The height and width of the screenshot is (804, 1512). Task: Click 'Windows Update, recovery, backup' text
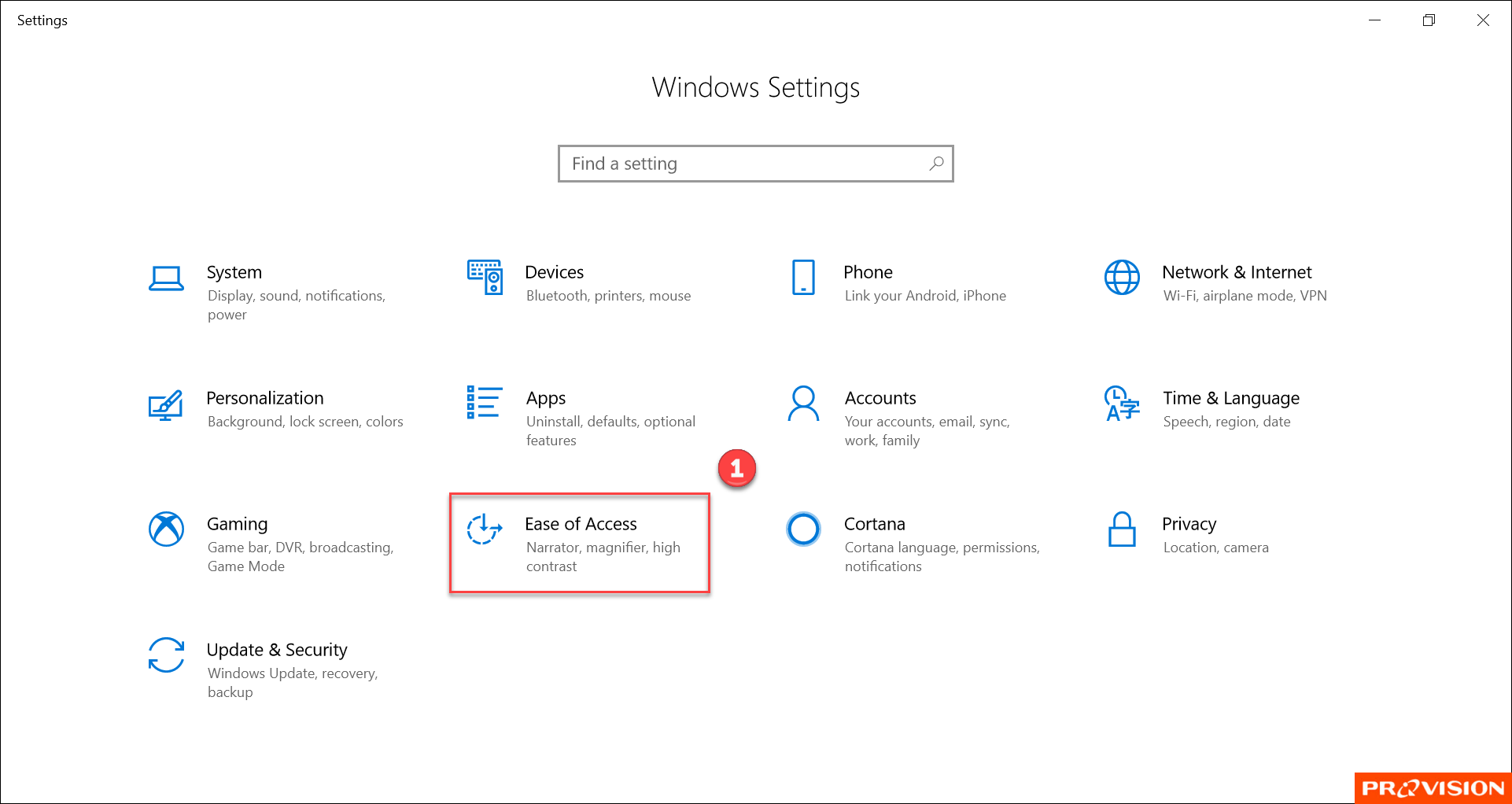pyautogui.click(x=293, y=683)
